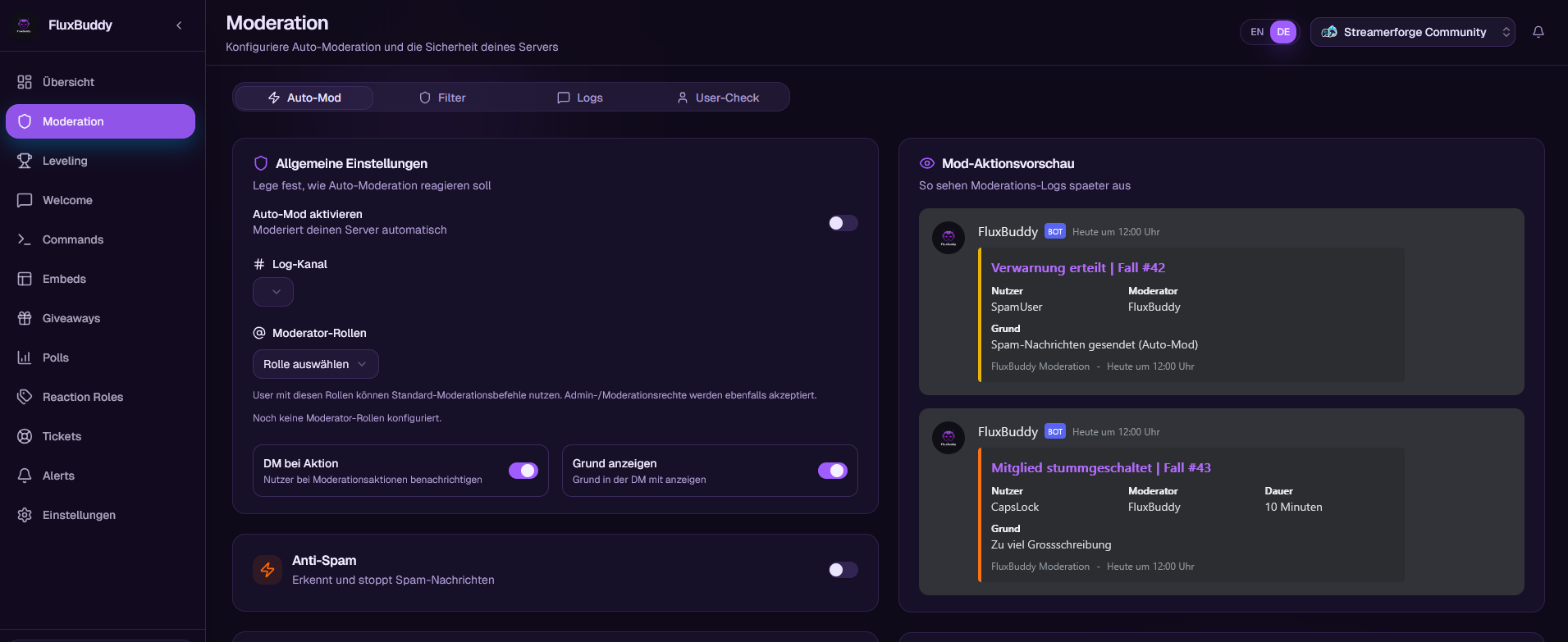Click the Reaction Roles tag icon
The width and height of the screenshot is (1568, 642).
(x=25, y=397)
